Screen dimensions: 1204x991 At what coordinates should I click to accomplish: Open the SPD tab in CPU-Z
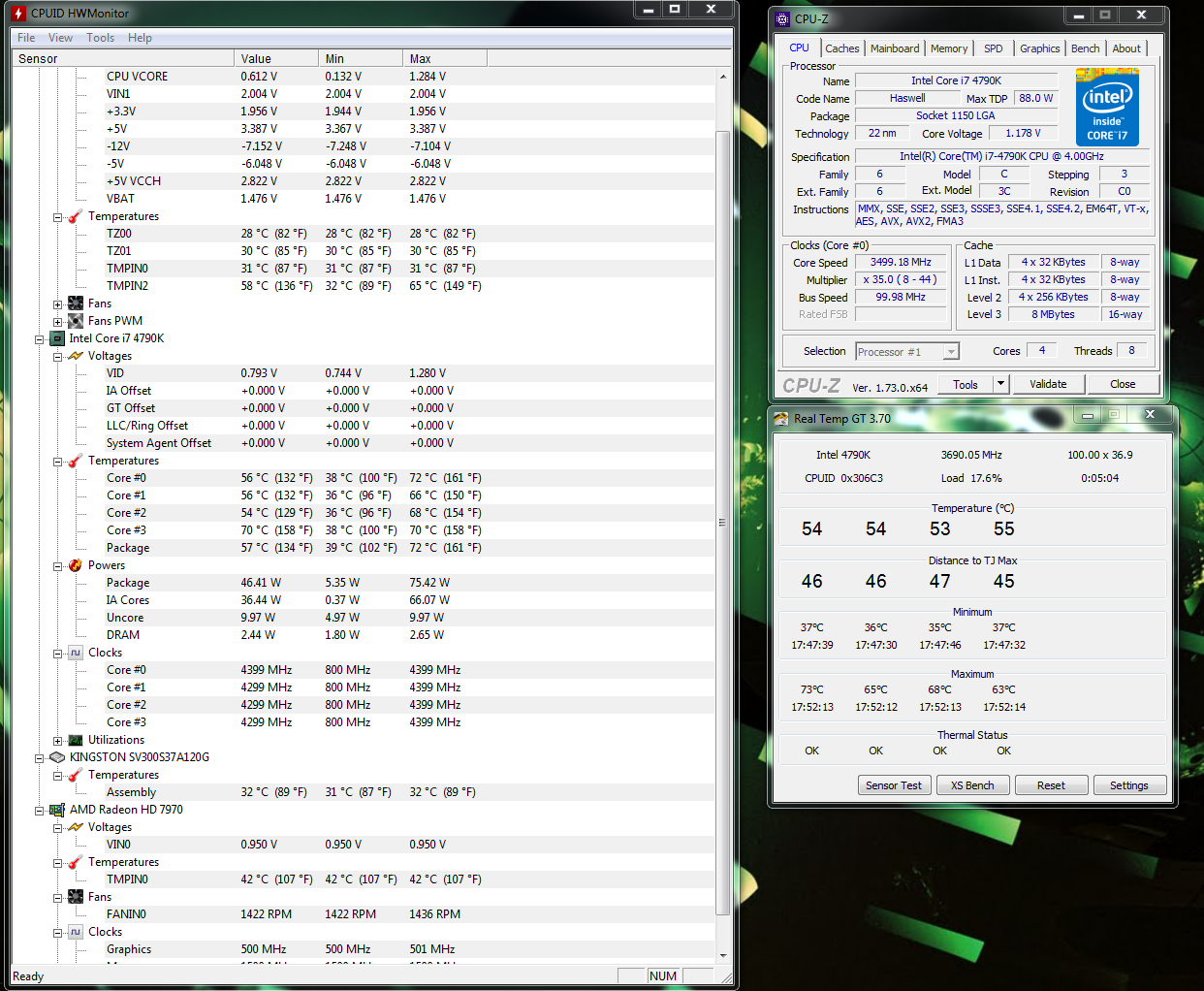point(994,48)
